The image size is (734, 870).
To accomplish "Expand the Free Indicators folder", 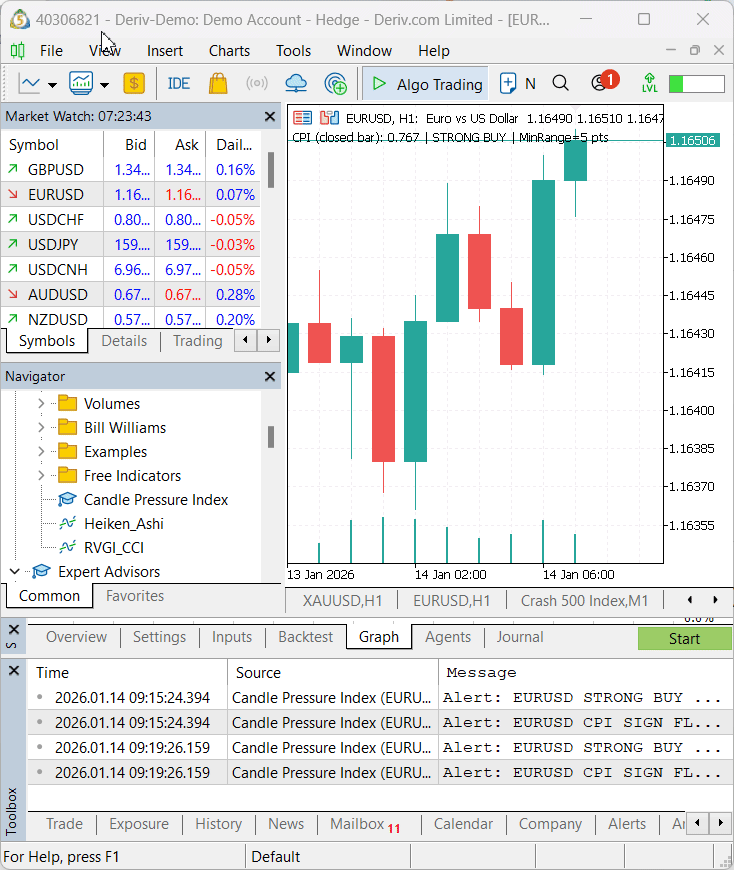I will coord(41,476).
